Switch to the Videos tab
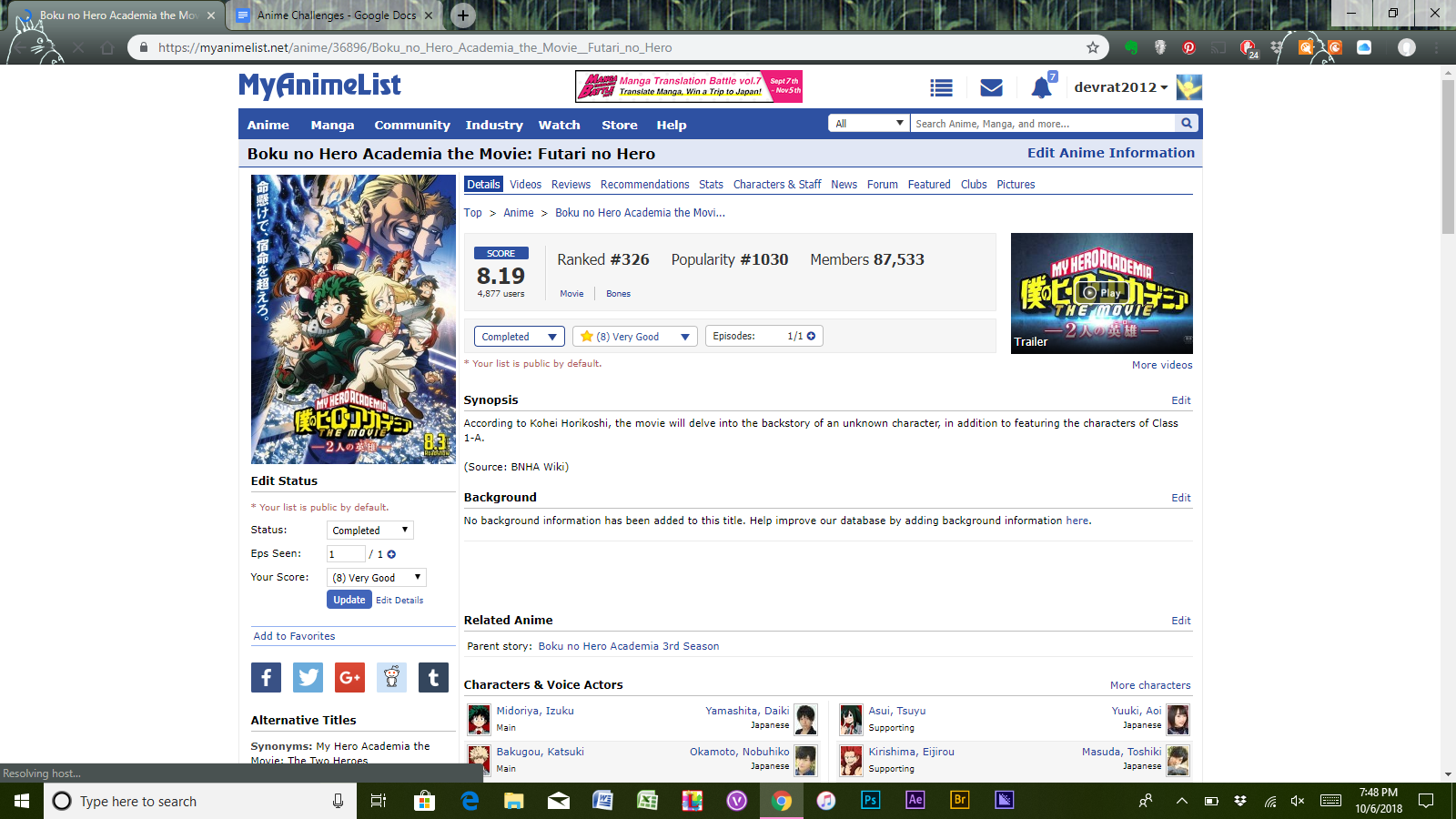This screenshot has width=1456, height=819. [x=526, y=185]
